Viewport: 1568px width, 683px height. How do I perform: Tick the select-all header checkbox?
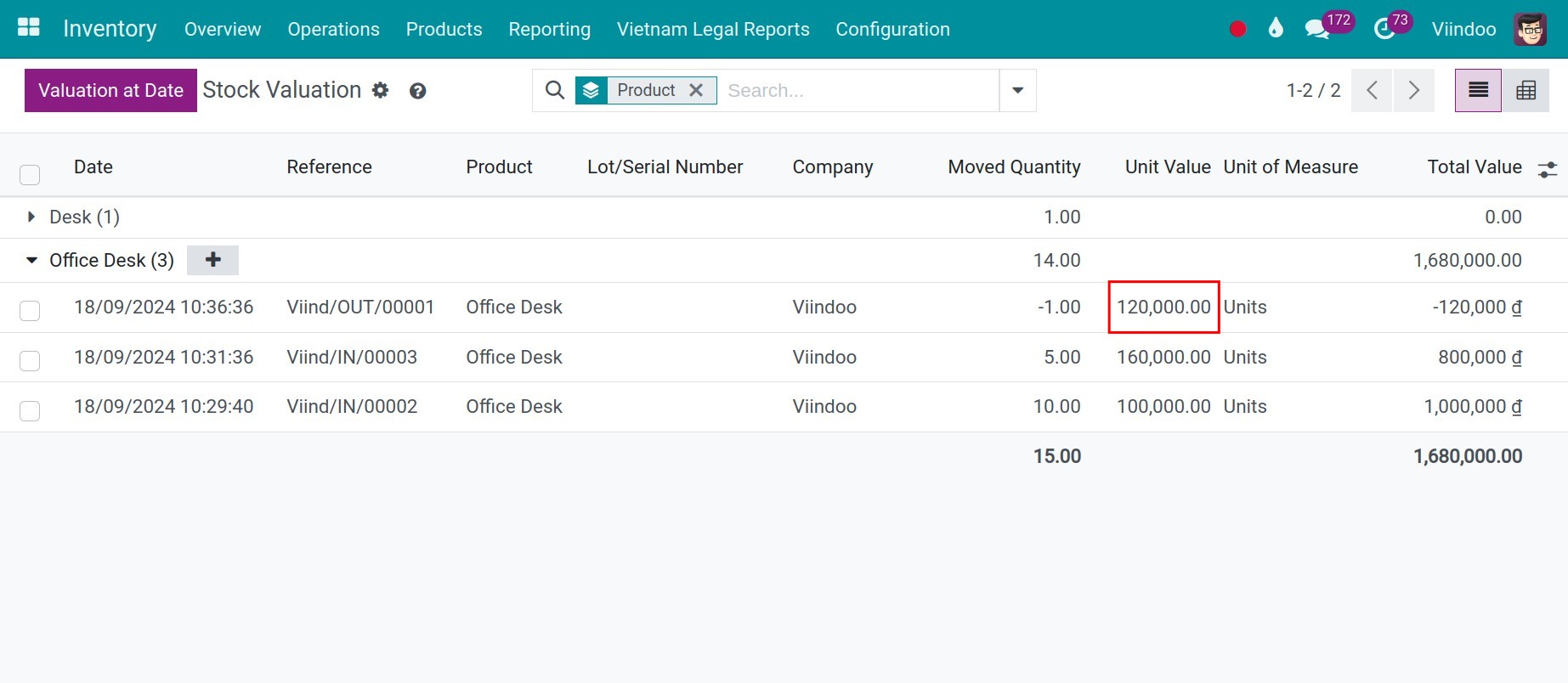tap(30, 175)
